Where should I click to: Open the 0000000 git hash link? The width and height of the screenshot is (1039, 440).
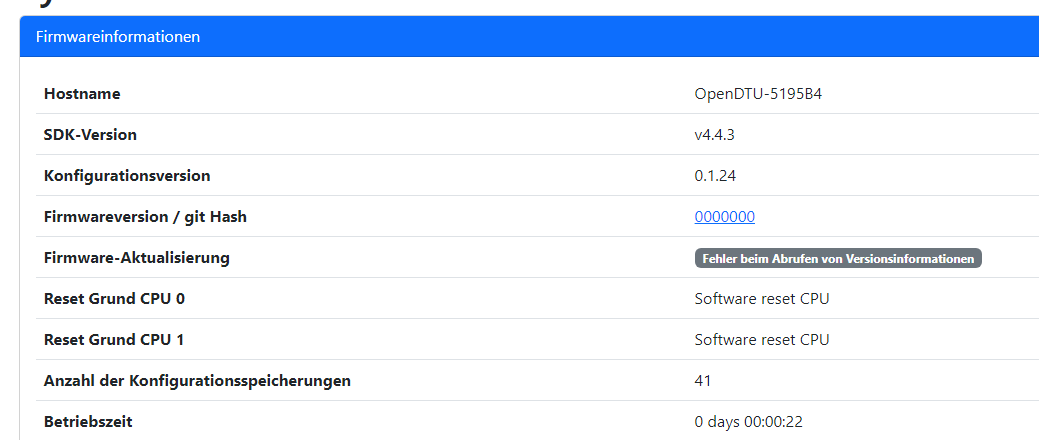pyautogui.click(x=724, y=217)
